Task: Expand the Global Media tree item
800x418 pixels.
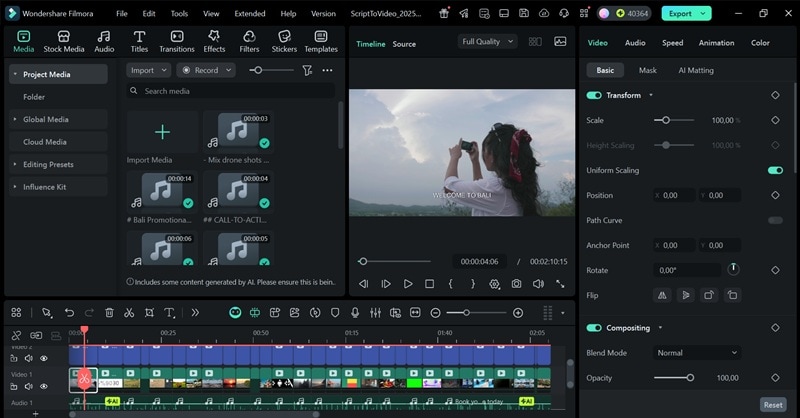Action: click(x=15, y=119)
